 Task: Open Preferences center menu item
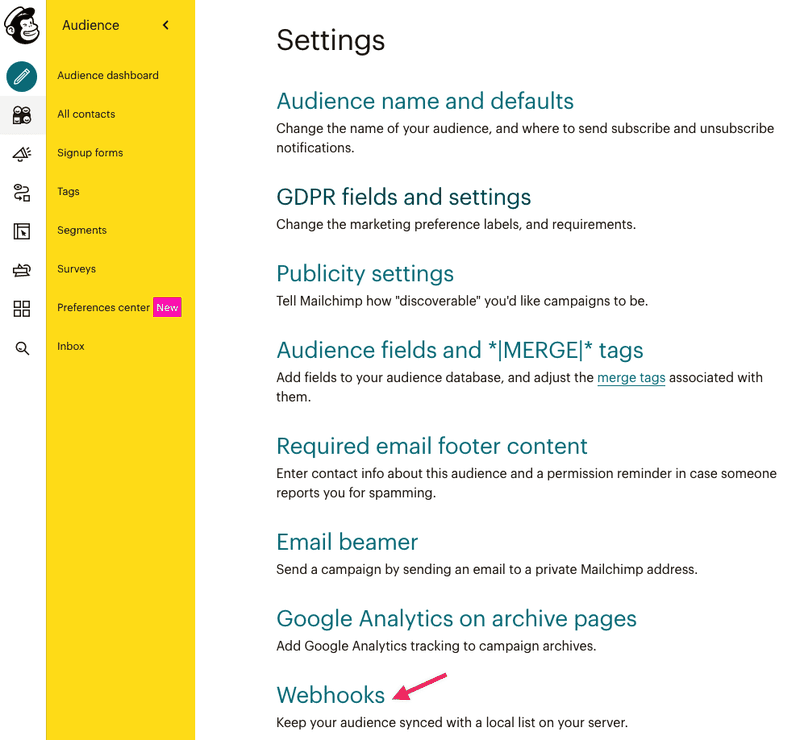coord(104,308)
